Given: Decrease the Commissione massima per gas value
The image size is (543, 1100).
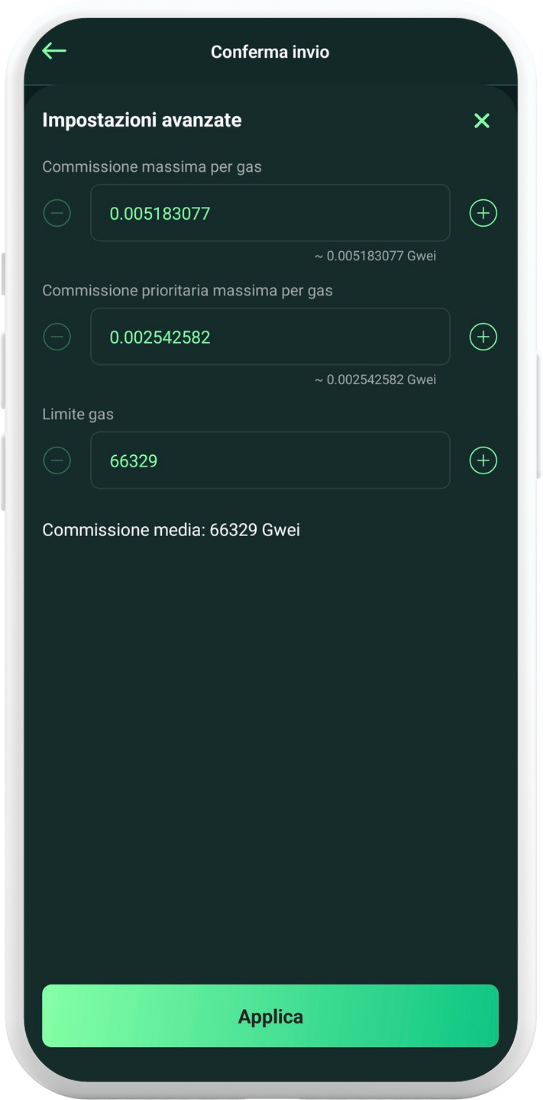Looking at the screenshot, I should (57, 213).
